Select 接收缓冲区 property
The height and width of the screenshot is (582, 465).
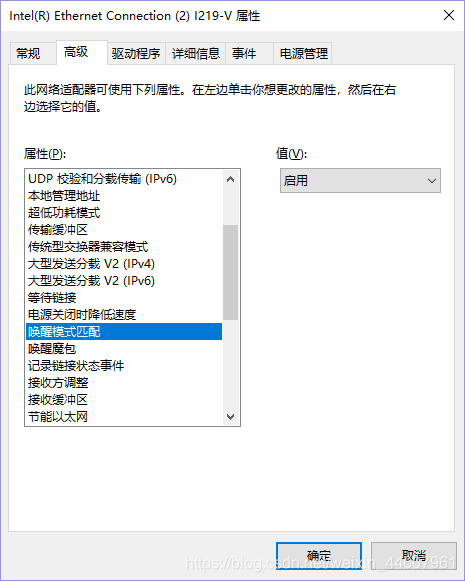(x=124, y=399)
